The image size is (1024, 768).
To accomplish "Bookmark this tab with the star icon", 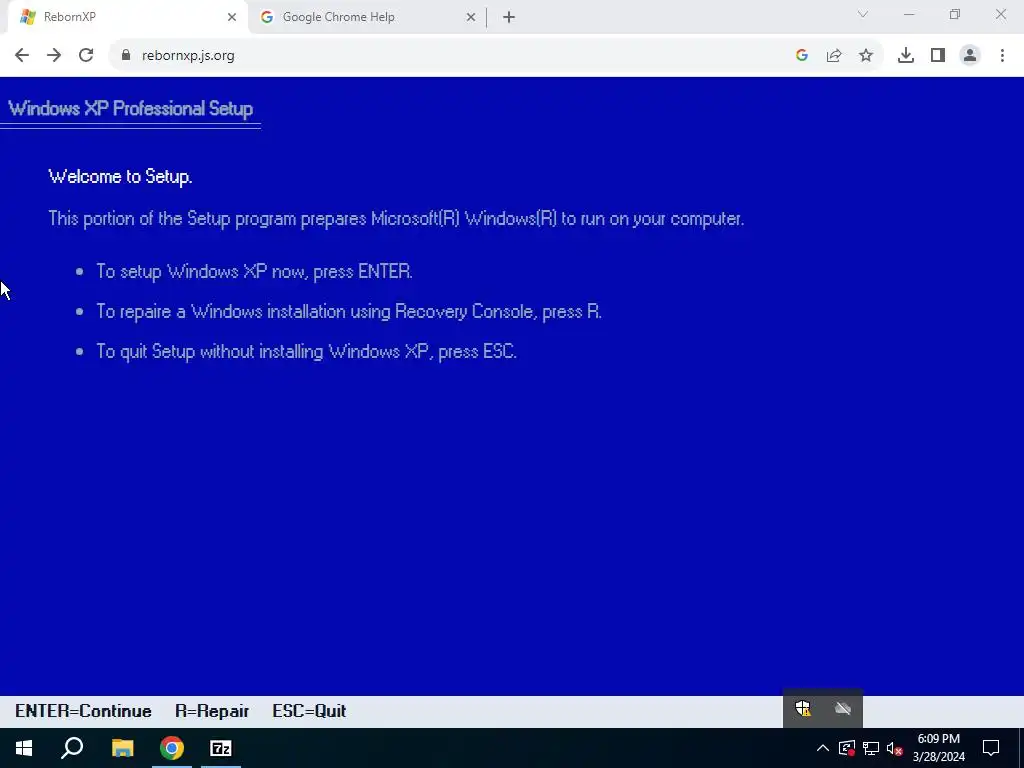I will click(866, 56).
